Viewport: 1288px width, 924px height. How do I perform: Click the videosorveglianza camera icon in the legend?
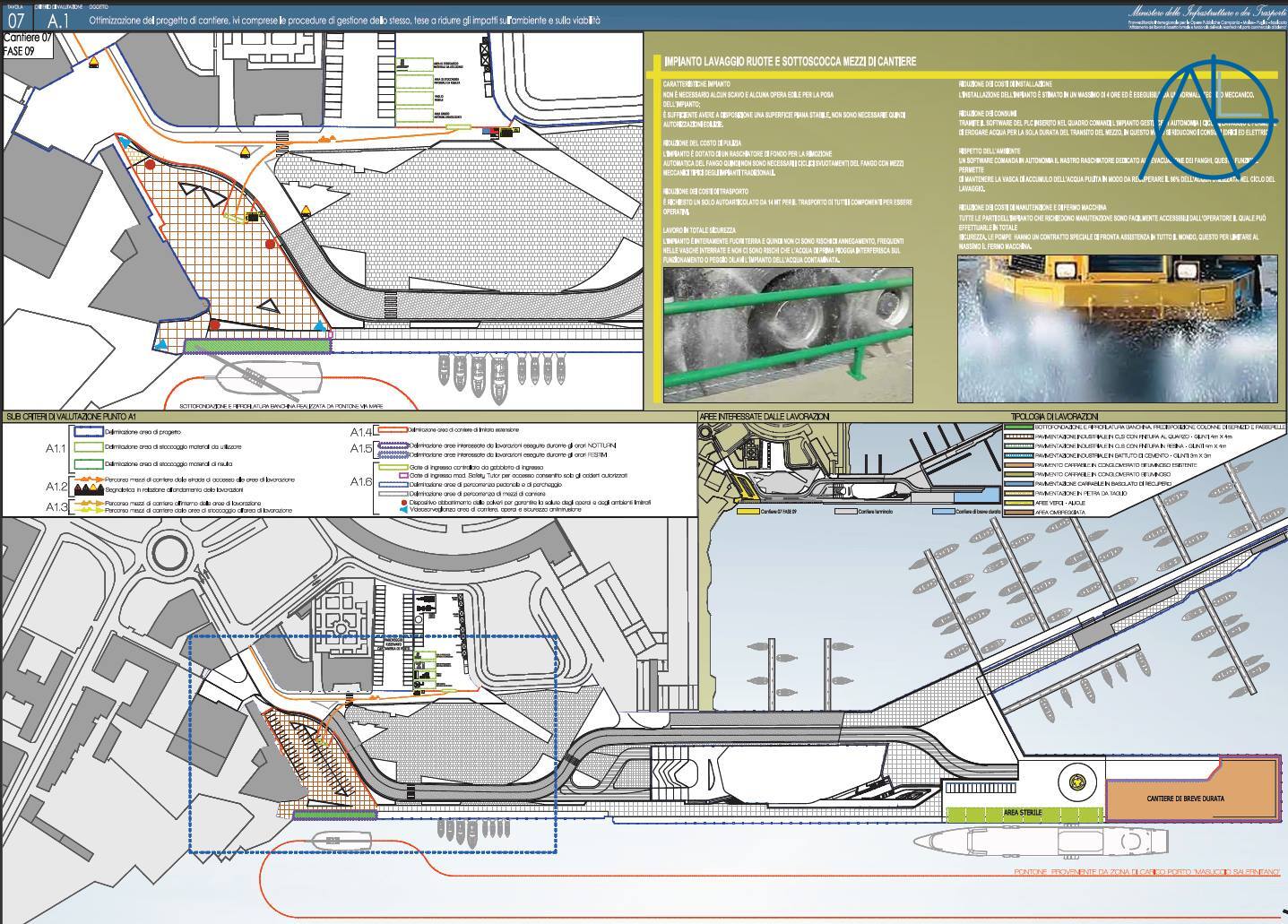click(x=403, y=509)
